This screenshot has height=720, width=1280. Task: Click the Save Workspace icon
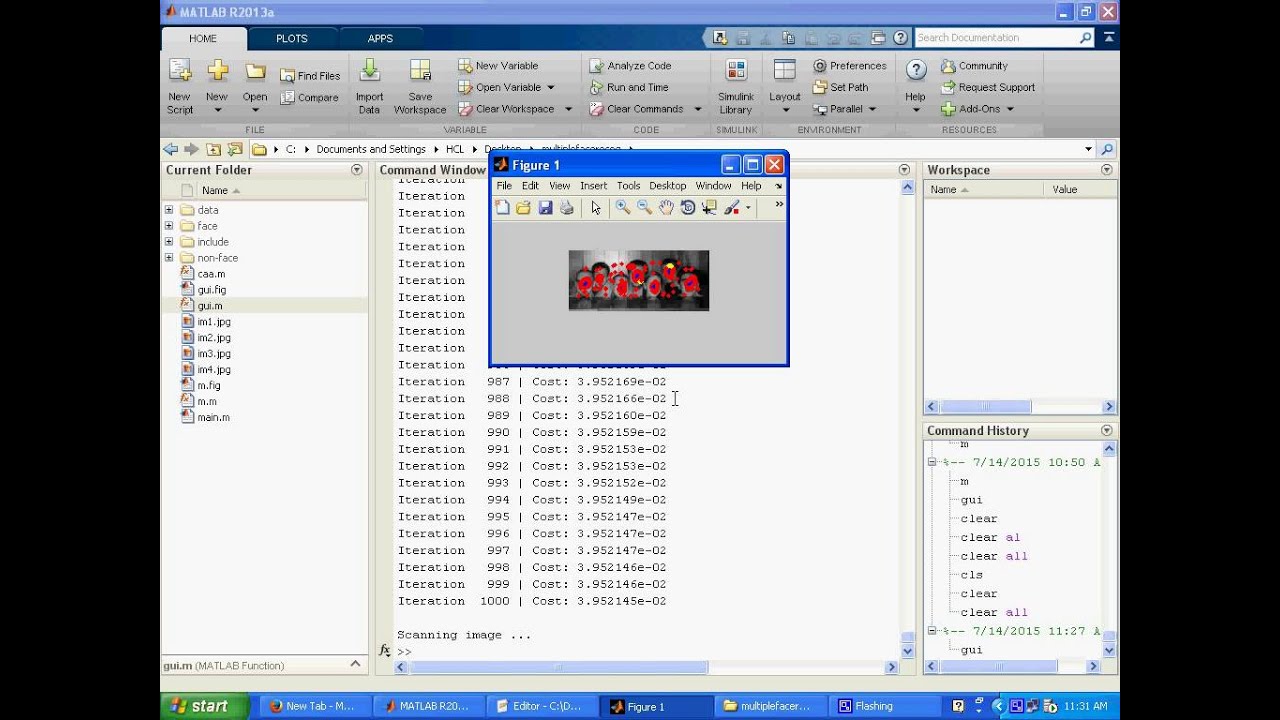420,70
